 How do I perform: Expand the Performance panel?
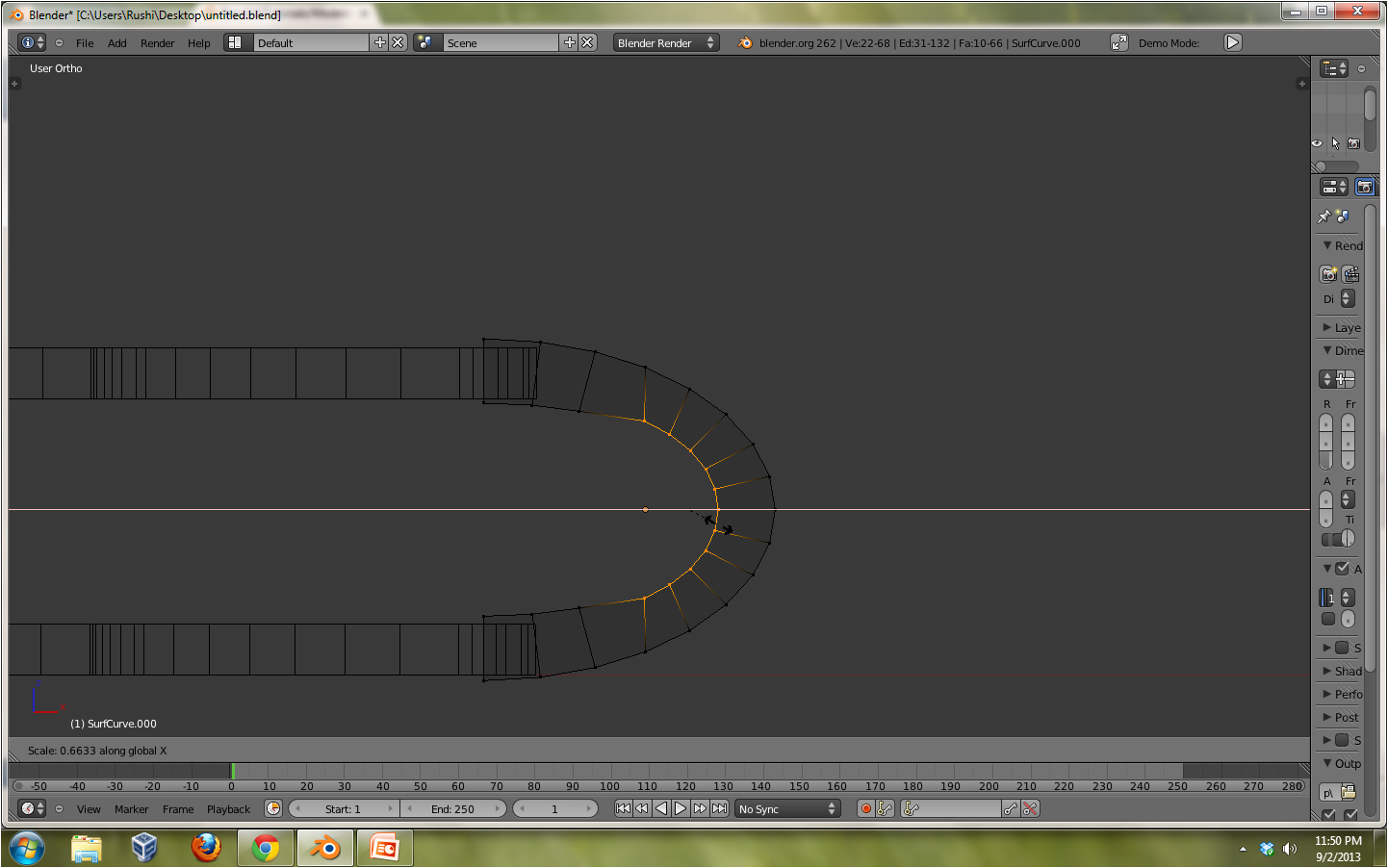[x=1327, y=694]
